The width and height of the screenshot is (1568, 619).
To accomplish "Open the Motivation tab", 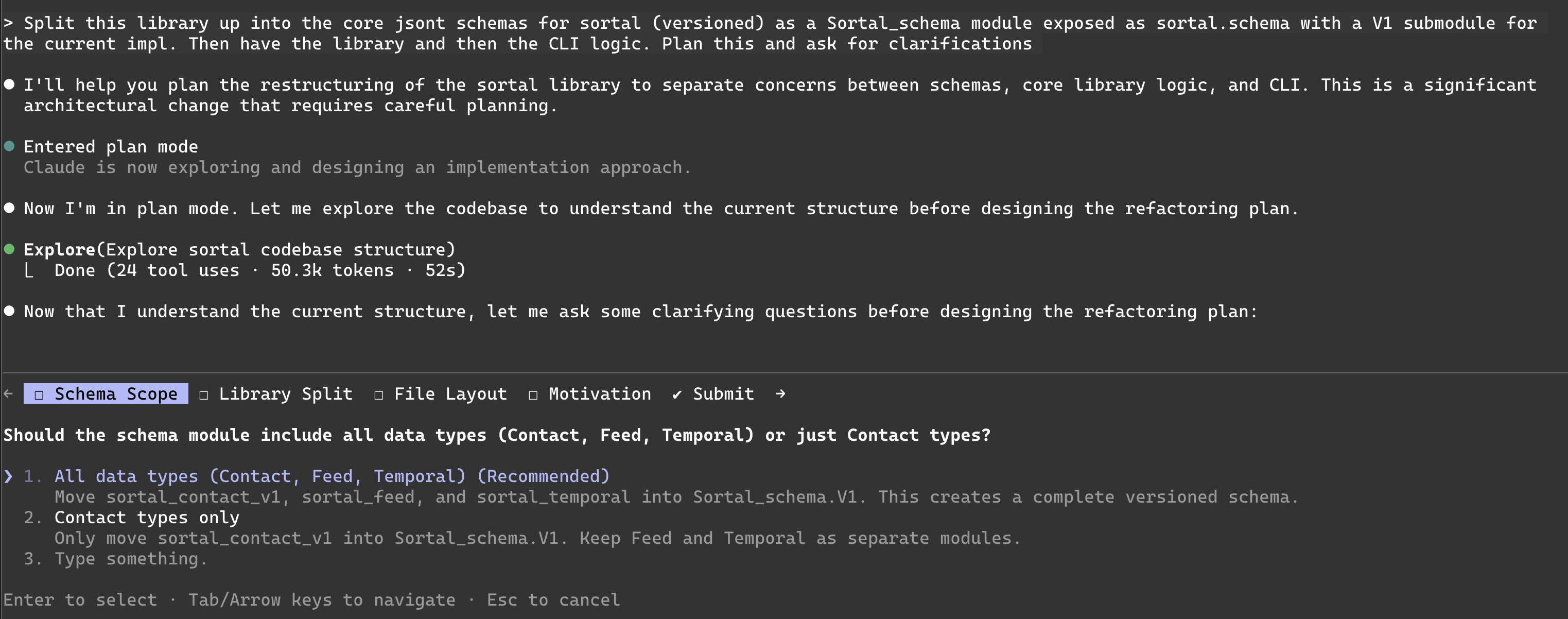I will click(x=599, y=394).
